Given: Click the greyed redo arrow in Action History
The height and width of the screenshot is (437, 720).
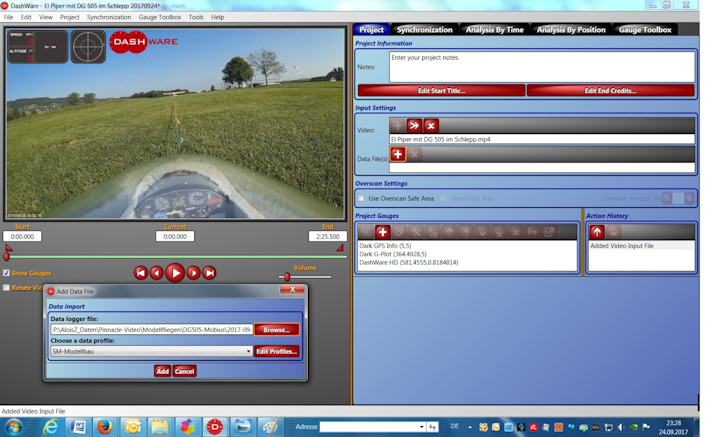Looking at the screenshot, I should (613, 232).
